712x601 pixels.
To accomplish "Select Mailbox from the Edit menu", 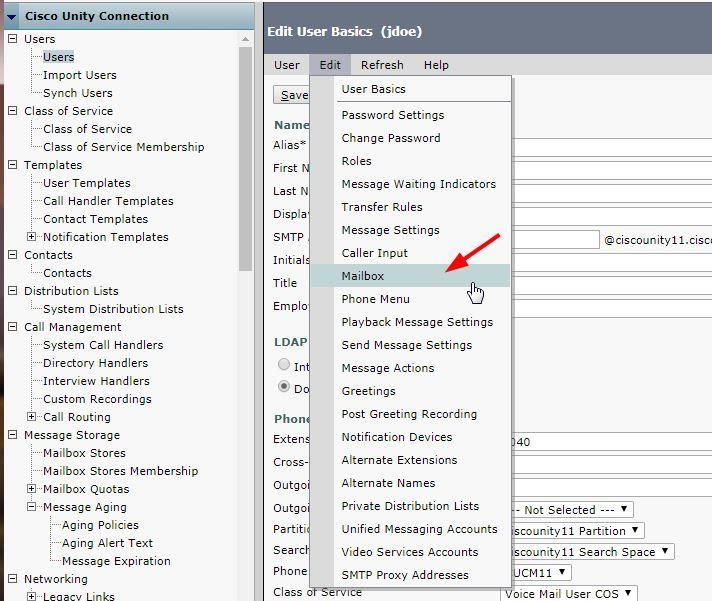I will [x=410, y=276].
